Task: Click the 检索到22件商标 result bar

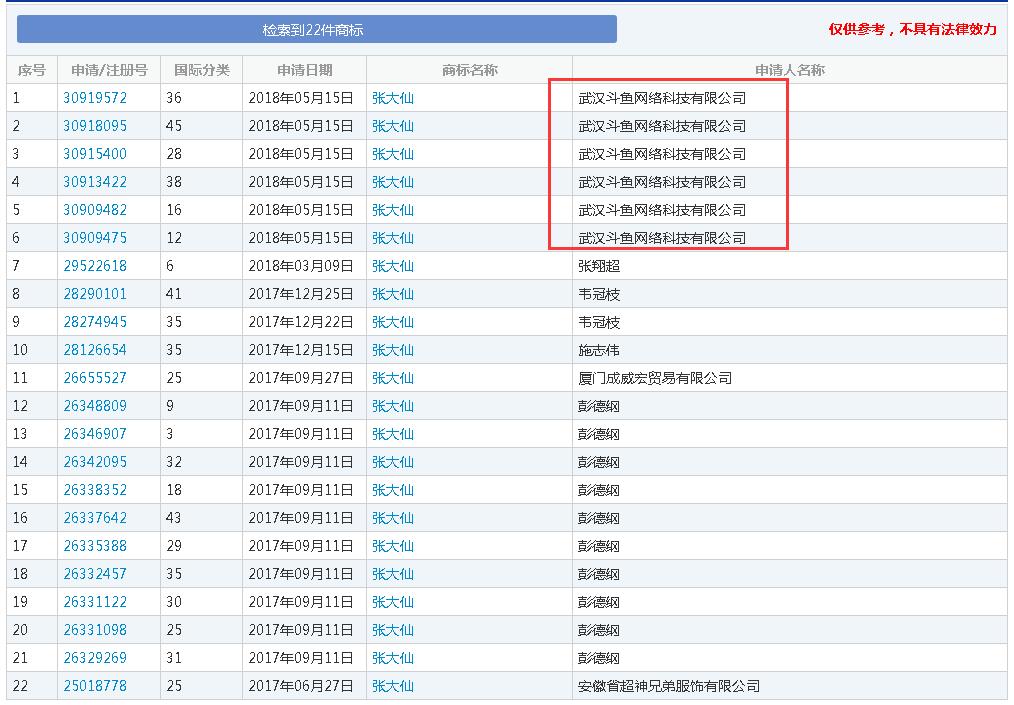Action: tap(317, 30)
